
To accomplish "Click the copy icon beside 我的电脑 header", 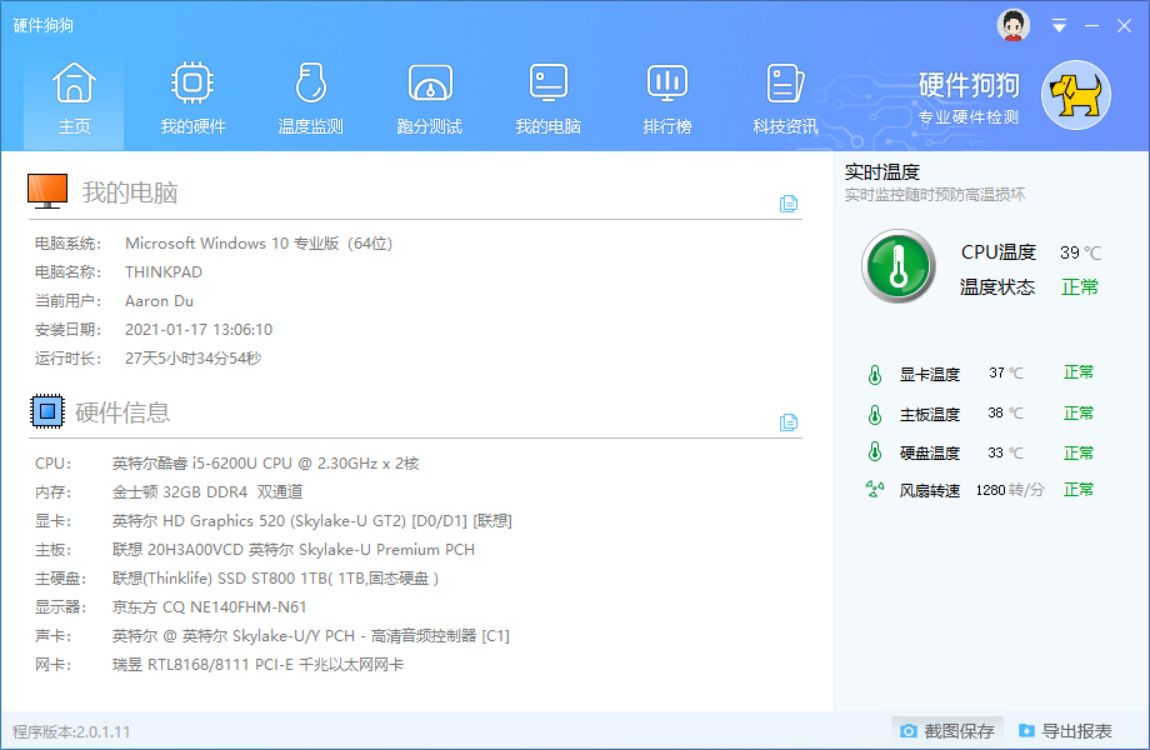I will pos(789,203).
